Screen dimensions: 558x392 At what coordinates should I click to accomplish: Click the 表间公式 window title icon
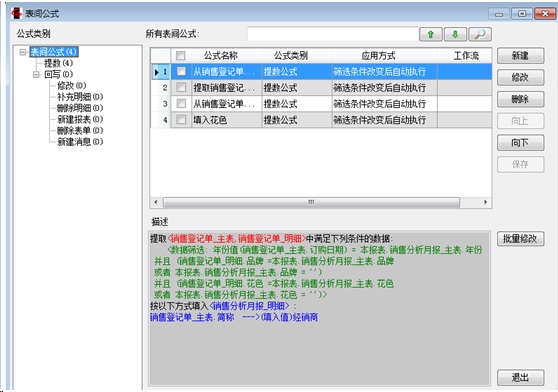point(16,13)
